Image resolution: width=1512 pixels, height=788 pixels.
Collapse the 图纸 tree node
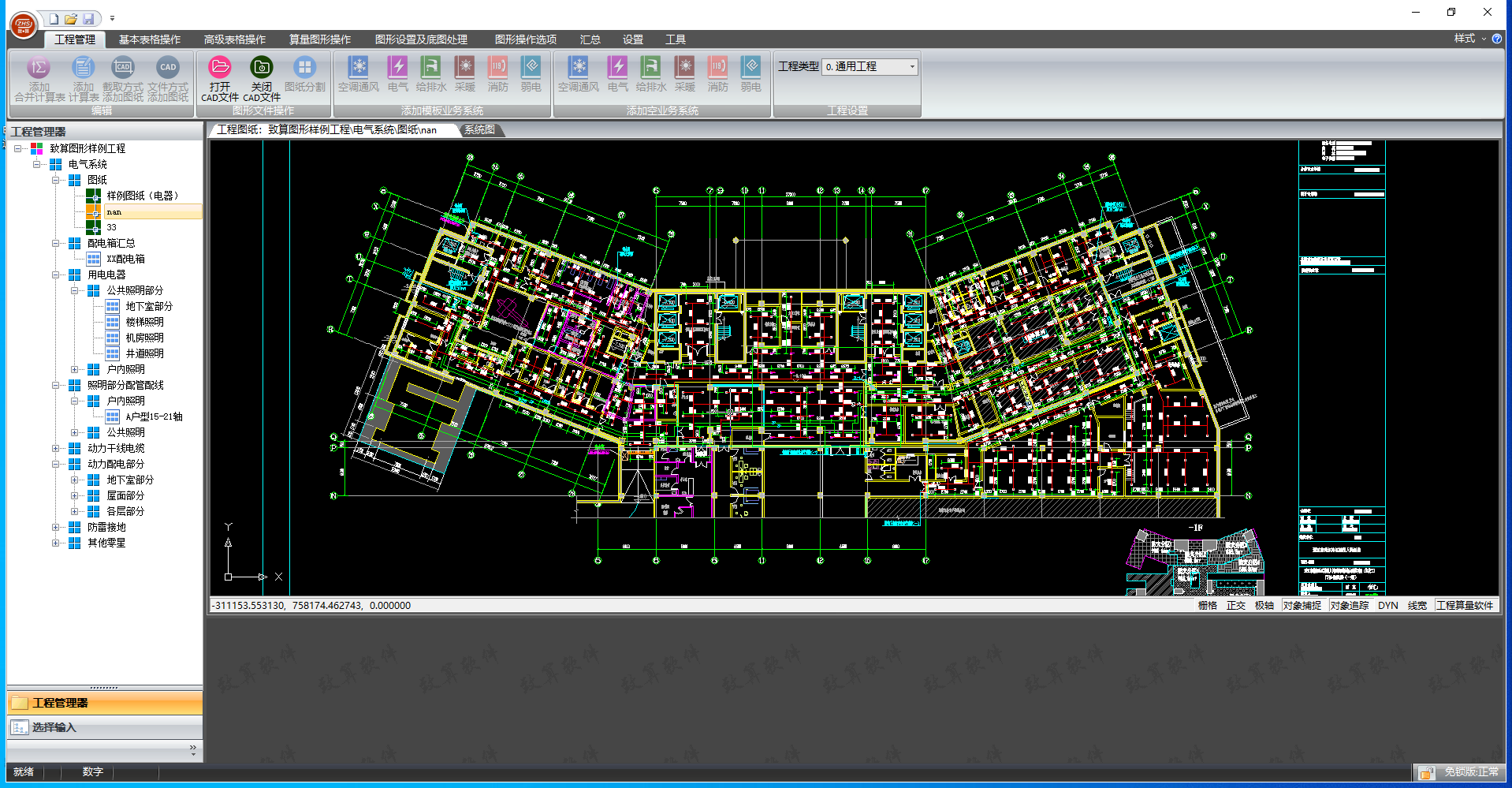coord(56,180)
